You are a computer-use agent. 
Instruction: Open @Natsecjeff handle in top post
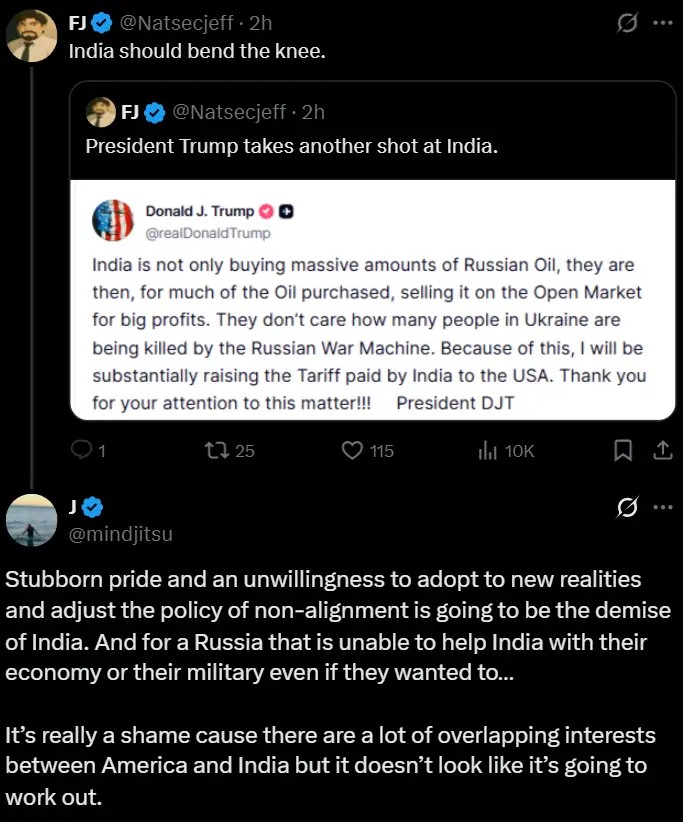point(177,23)
